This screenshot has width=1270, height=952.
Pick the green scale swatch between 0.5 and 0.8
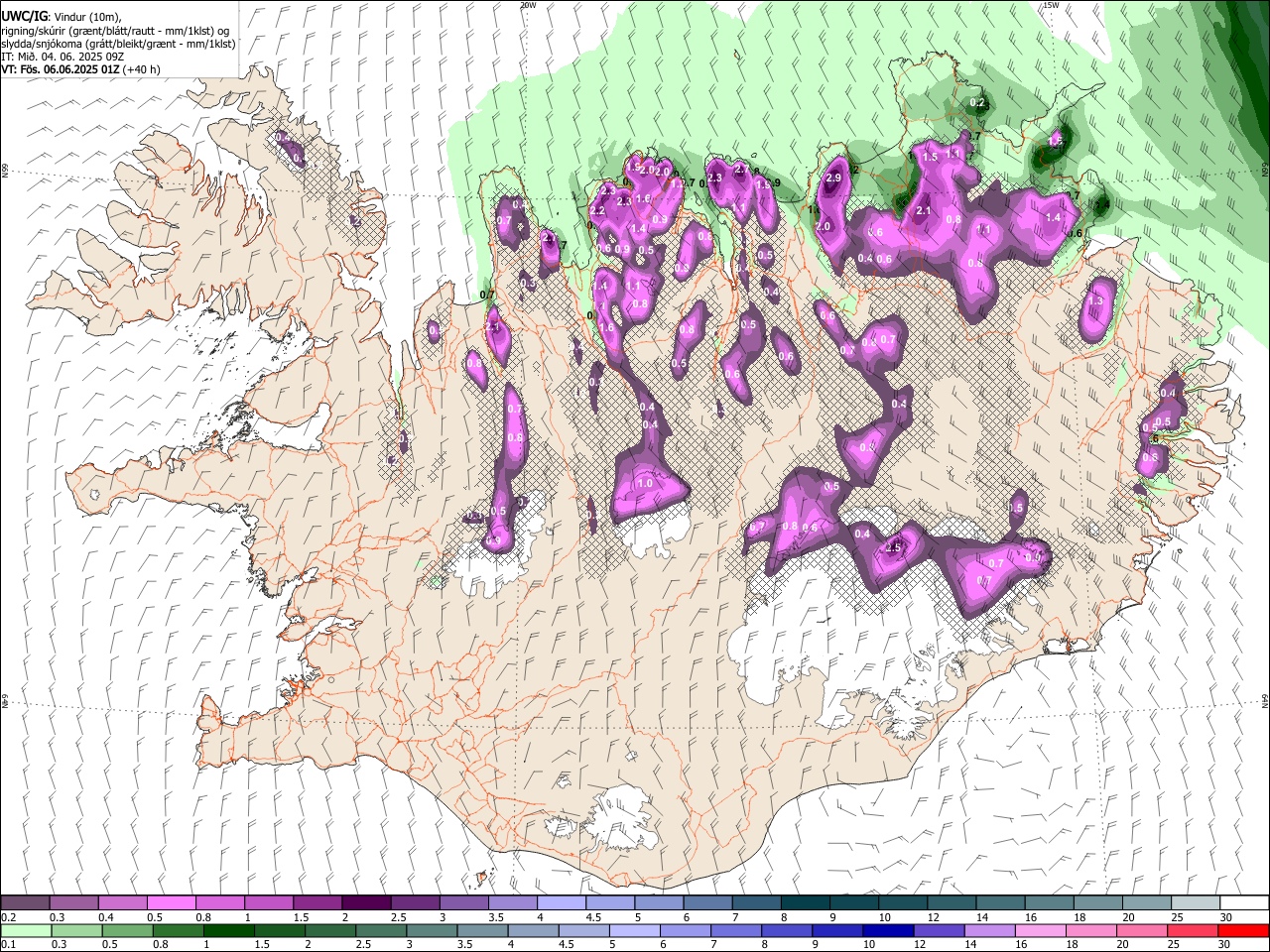(127, 930)
